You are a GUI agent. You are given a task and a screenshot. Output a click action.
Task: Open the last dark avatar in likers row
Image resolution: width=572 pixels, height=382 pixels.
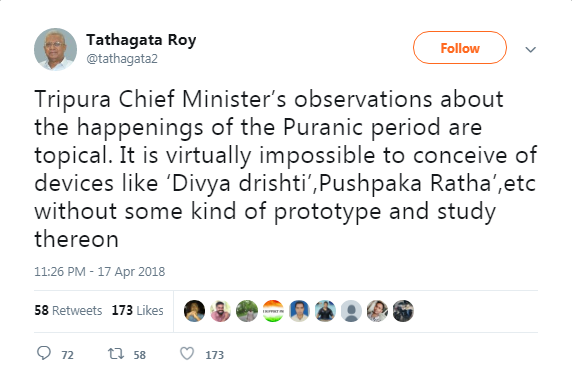403,311
